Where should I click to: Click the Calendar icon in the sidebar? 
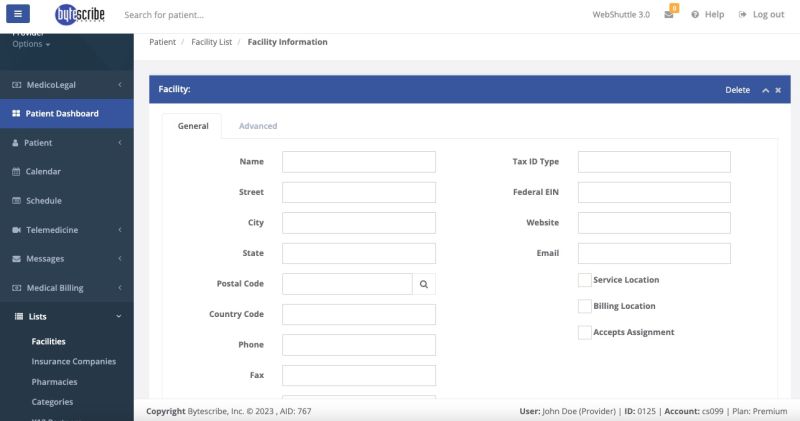tap(16, 172)
